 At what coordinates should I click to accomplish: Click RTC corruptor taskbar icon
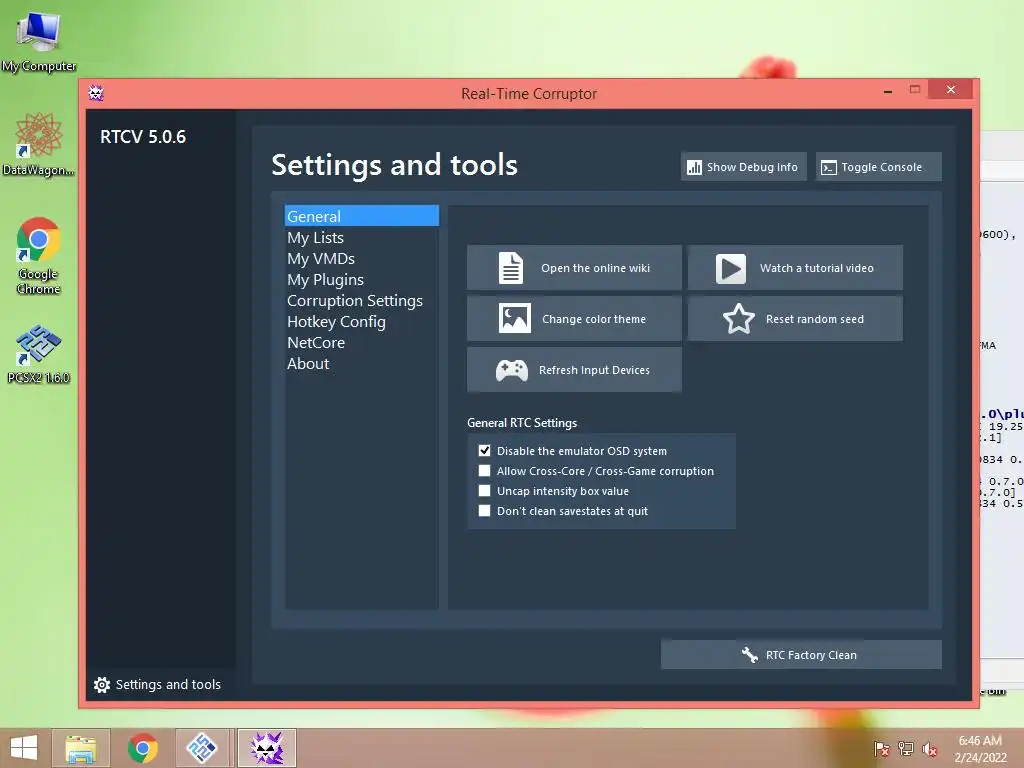click(x=267, y=748)
